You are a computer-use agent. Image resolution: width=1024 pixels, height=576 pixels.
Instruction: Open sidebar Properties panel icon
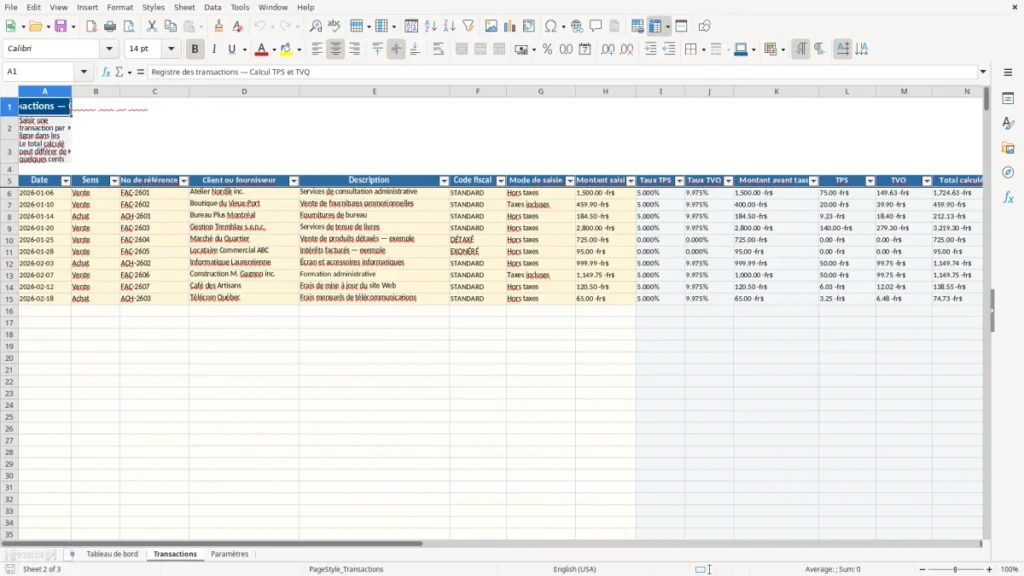(1008, 99)
